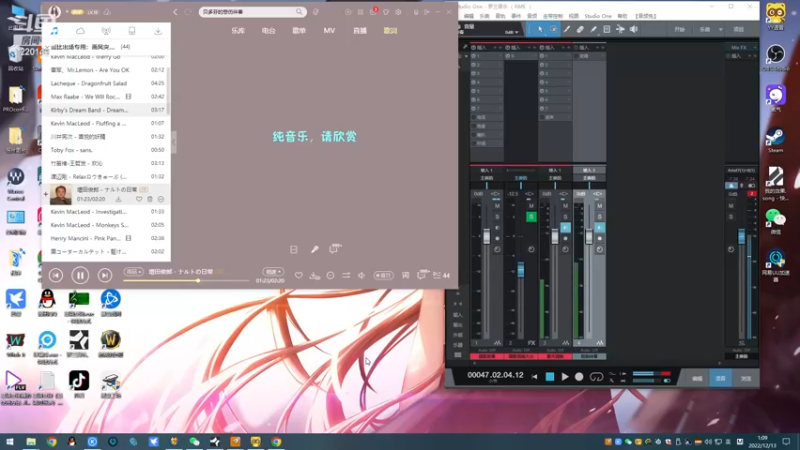Select the 歌词 tab
800x450 pixels.
(390, 31)
